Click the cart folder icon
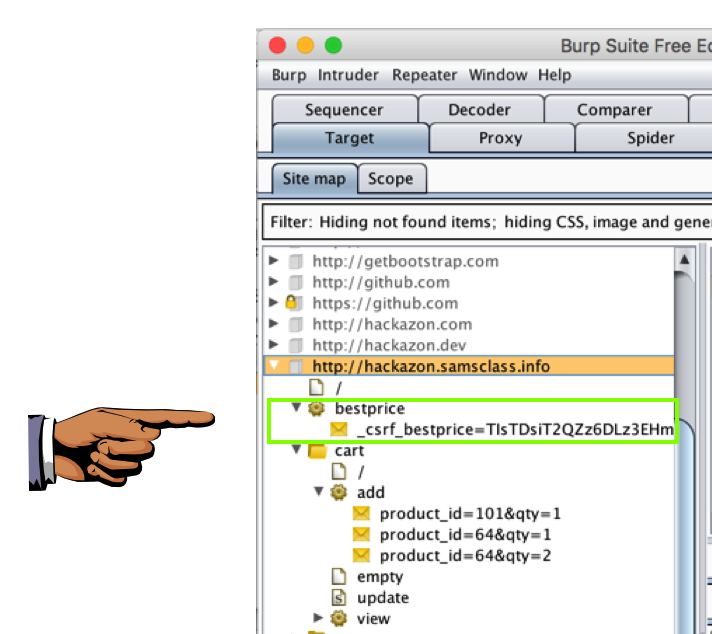 click(x=317, y=451)
